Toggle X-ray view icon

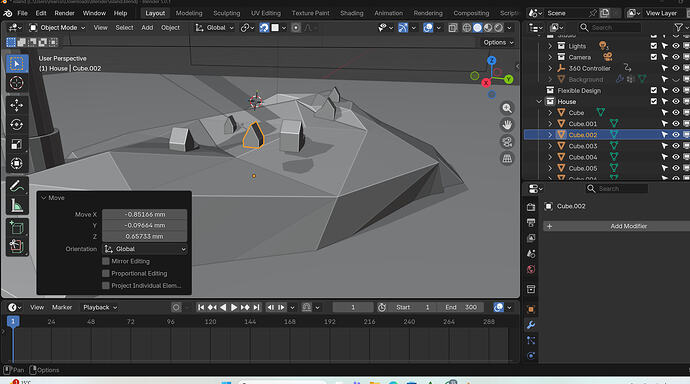point(453,28)
